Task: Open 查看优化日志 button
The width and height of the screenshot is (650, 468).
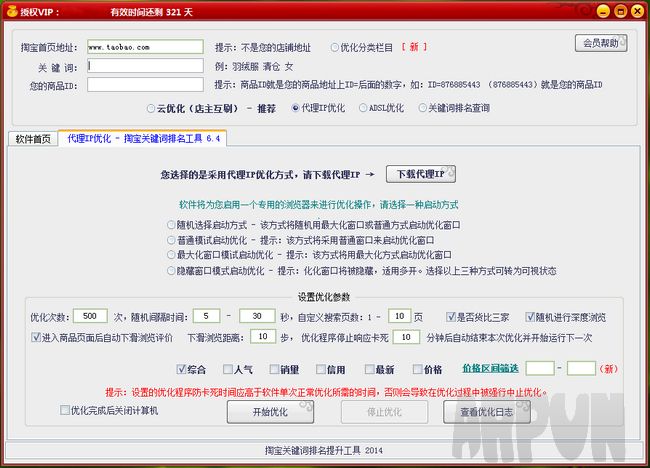Action: tap(487, 412)
